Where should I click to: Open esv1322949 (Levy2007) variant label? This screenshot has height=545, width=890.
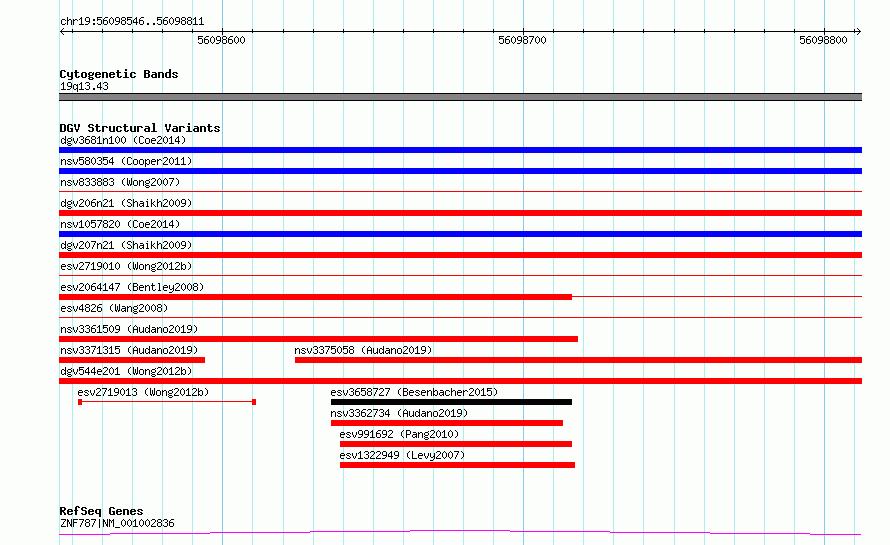coord(402,455)
